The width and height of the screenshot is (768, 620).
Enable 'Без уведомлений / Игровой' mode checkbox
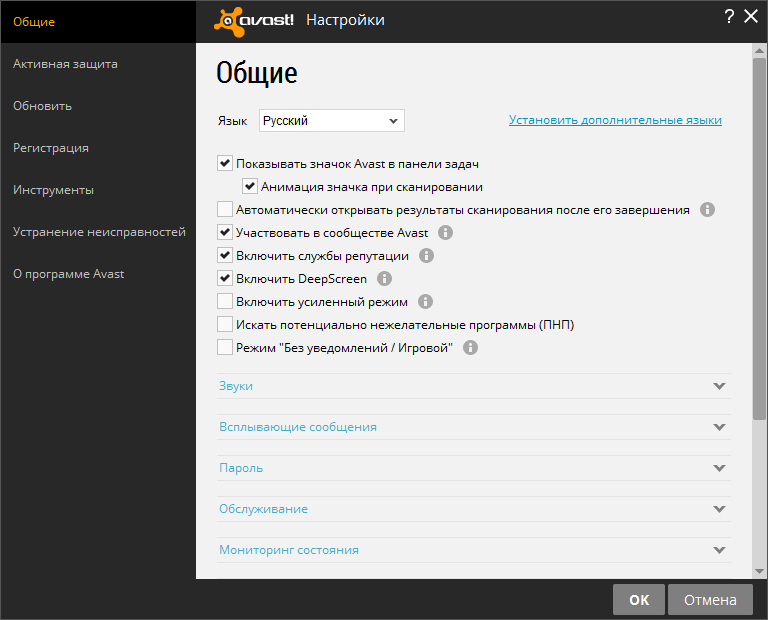225,348
